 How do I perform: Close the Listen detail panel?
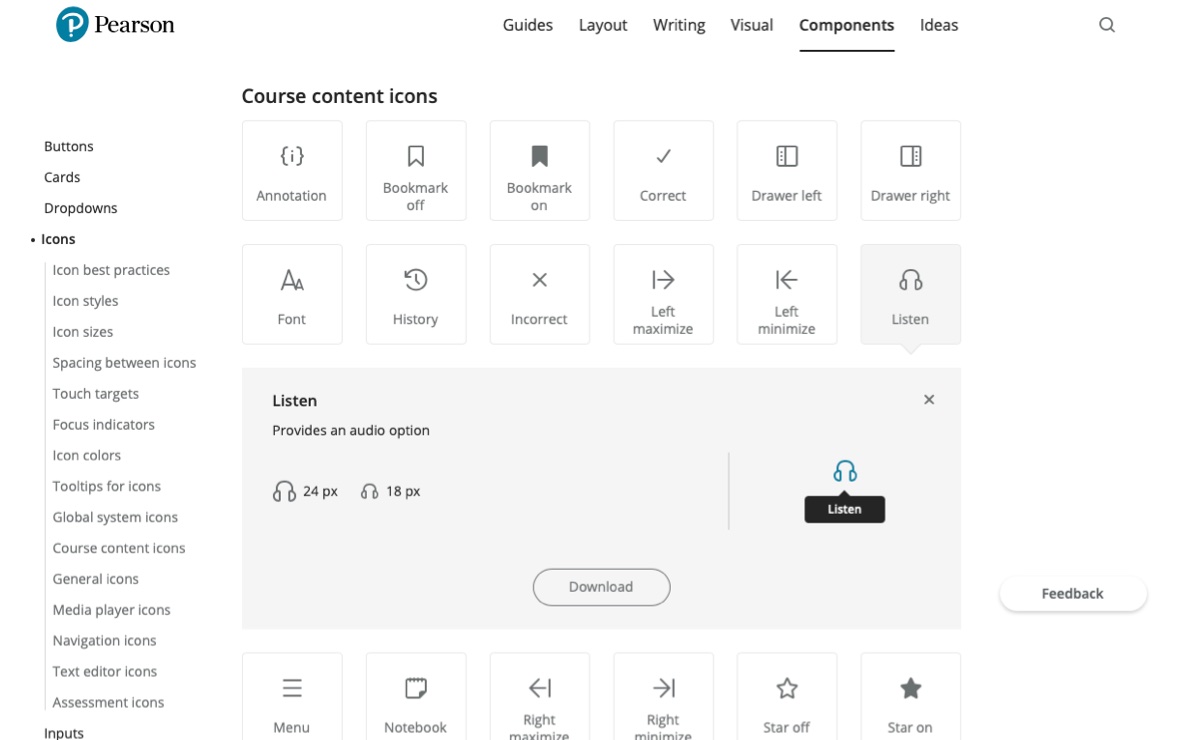click(x=929, y=400)
